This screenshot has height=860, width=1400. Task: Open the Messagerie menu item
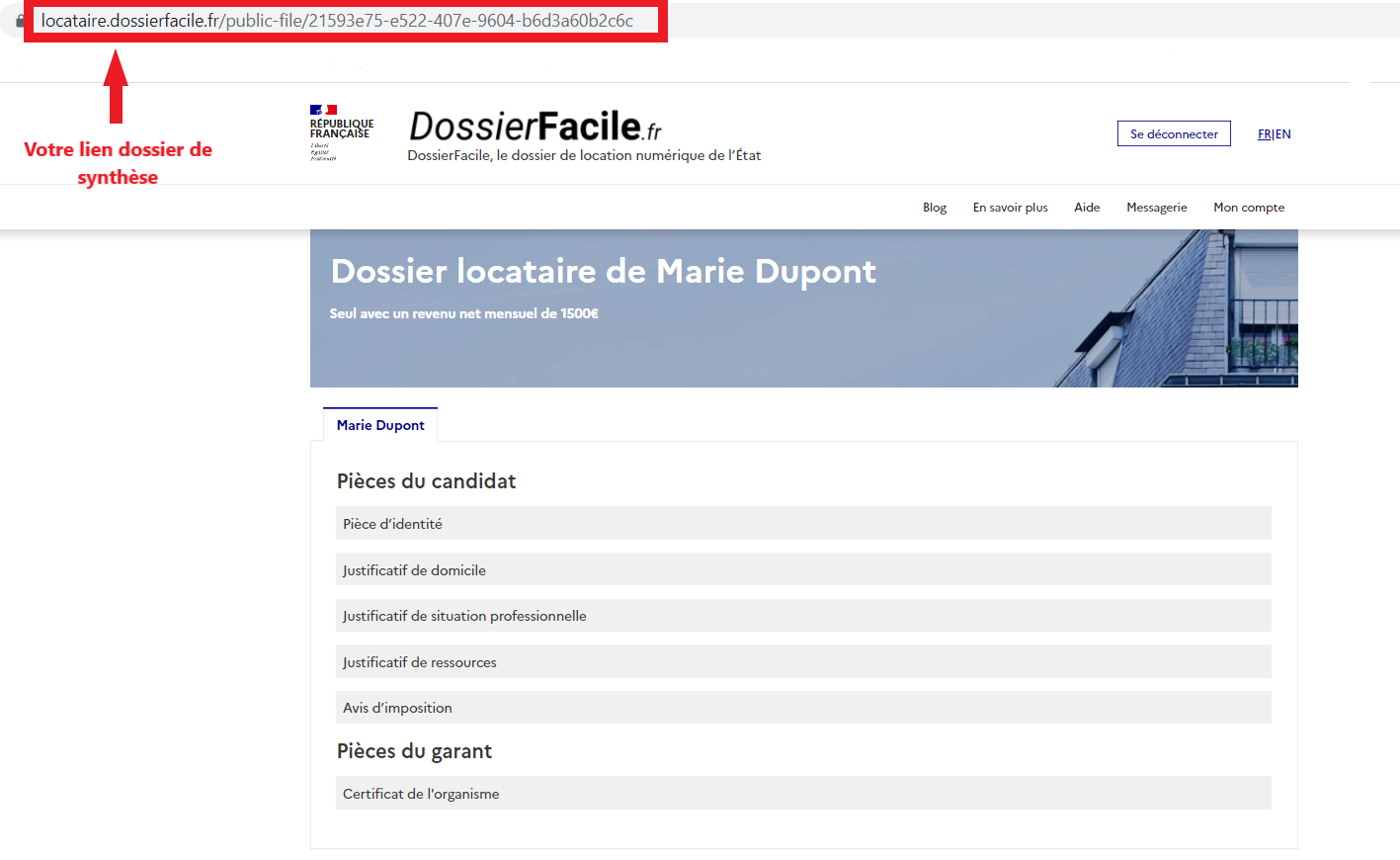1157,208
